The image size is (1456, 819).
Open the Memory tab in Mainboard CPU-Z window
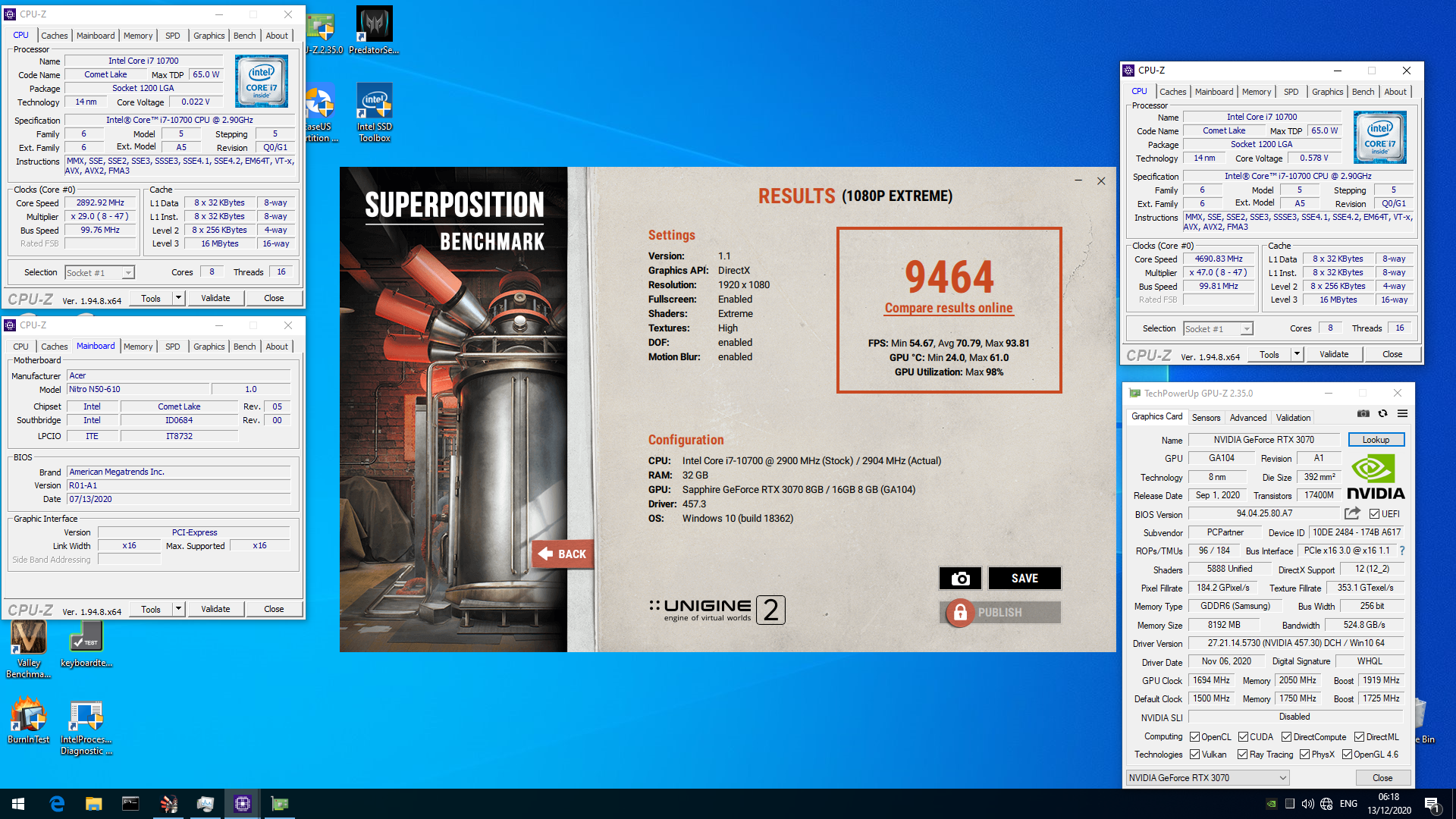[138, 347]
